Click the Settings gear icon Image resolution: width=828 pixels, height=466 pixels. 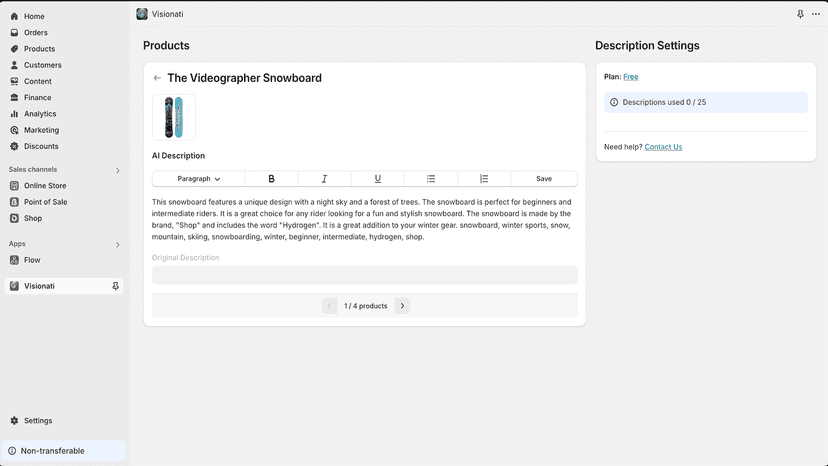click(14, 421)
